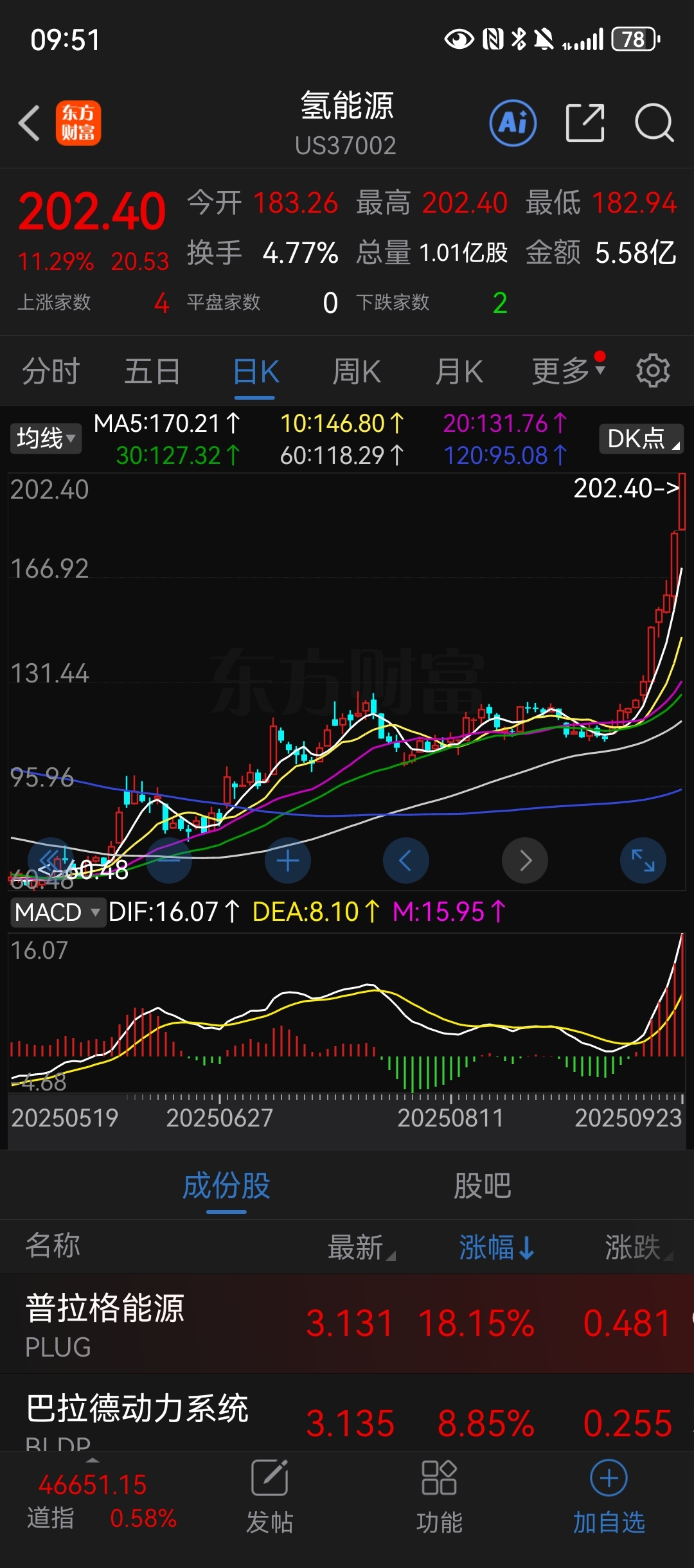This screenshot has width=694, height=1568.
Task: Tap the candlestick chart's latest candle
Action: click(x=682, y=501)
